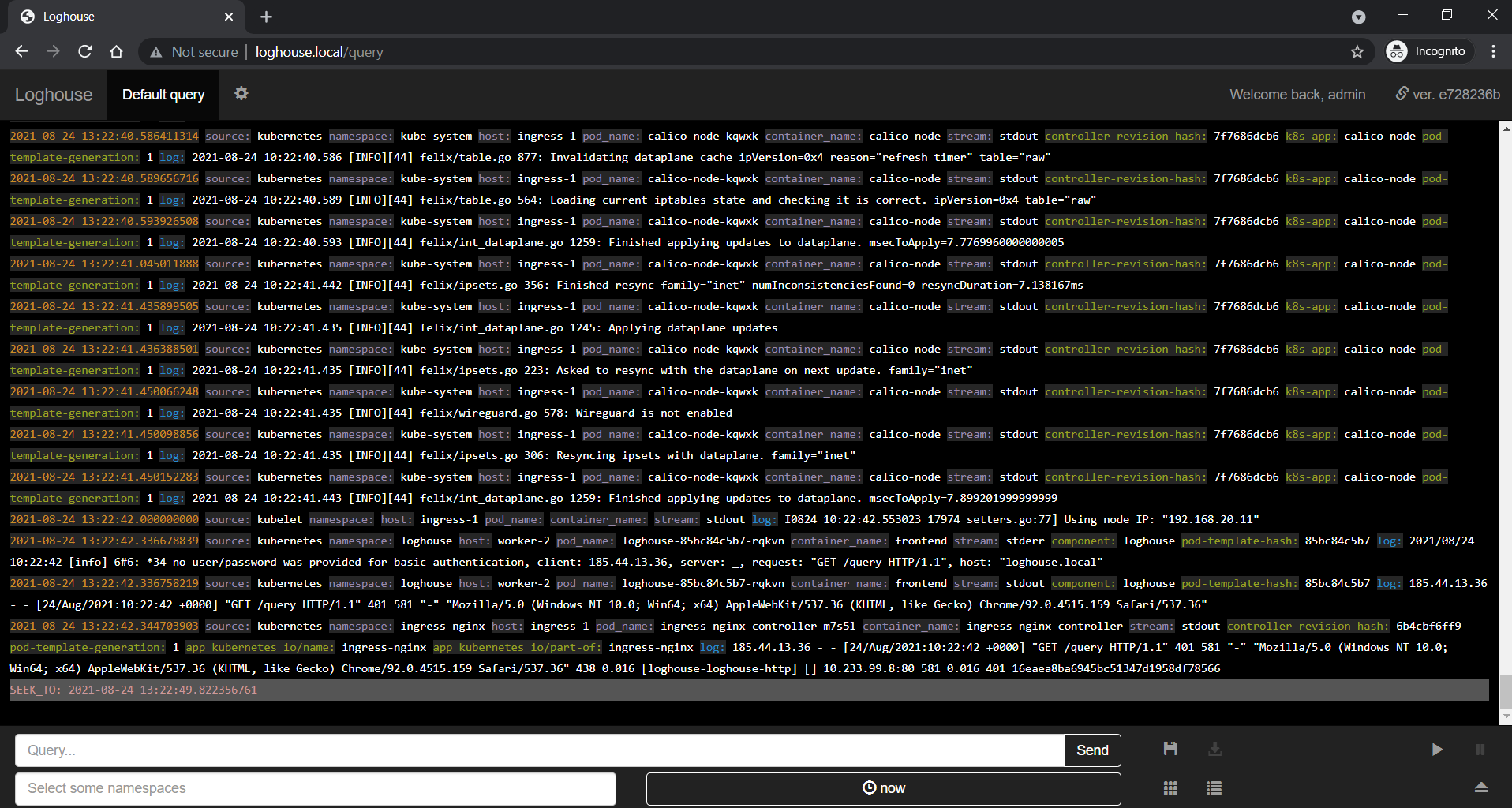This screenshot has height=808, width=1512.
Task: Click the scrollbar down arrow
Action: [x=1506, y=716]
